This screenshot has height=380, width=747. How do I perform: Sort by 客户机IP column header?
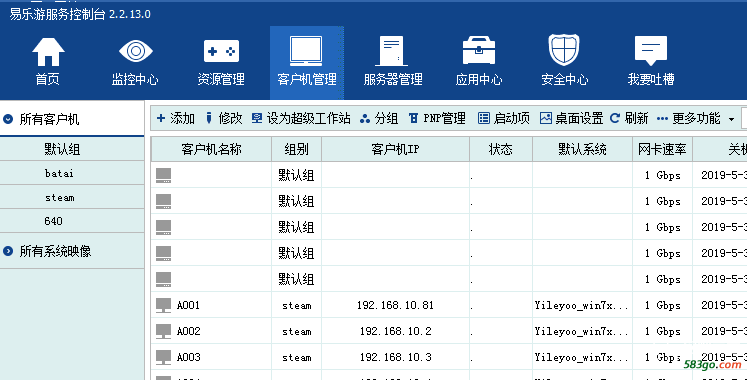tap(395, 150)
